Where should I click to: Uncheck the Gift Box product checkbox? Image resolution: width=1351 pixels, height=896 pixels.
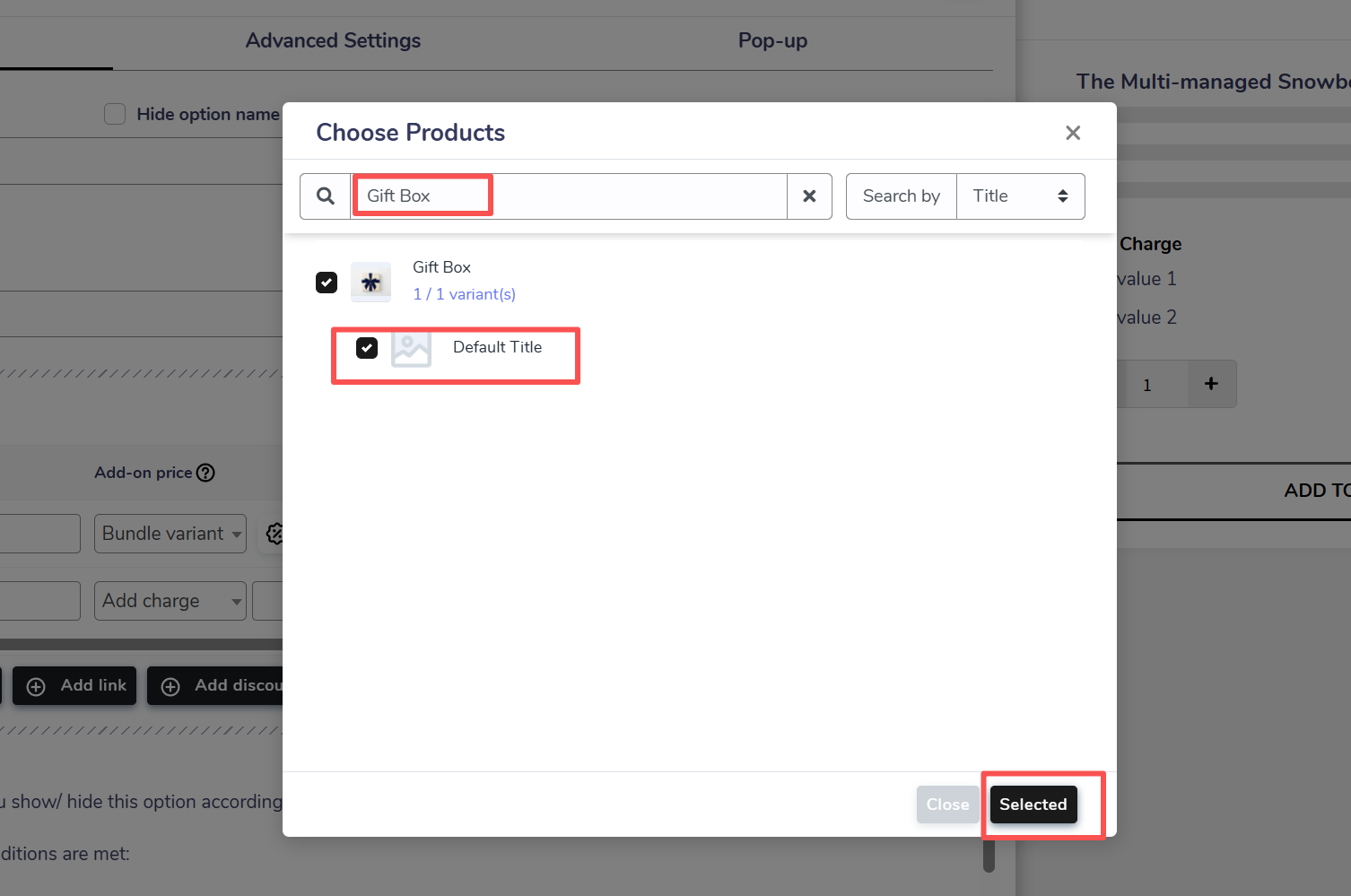click(327, 283)
